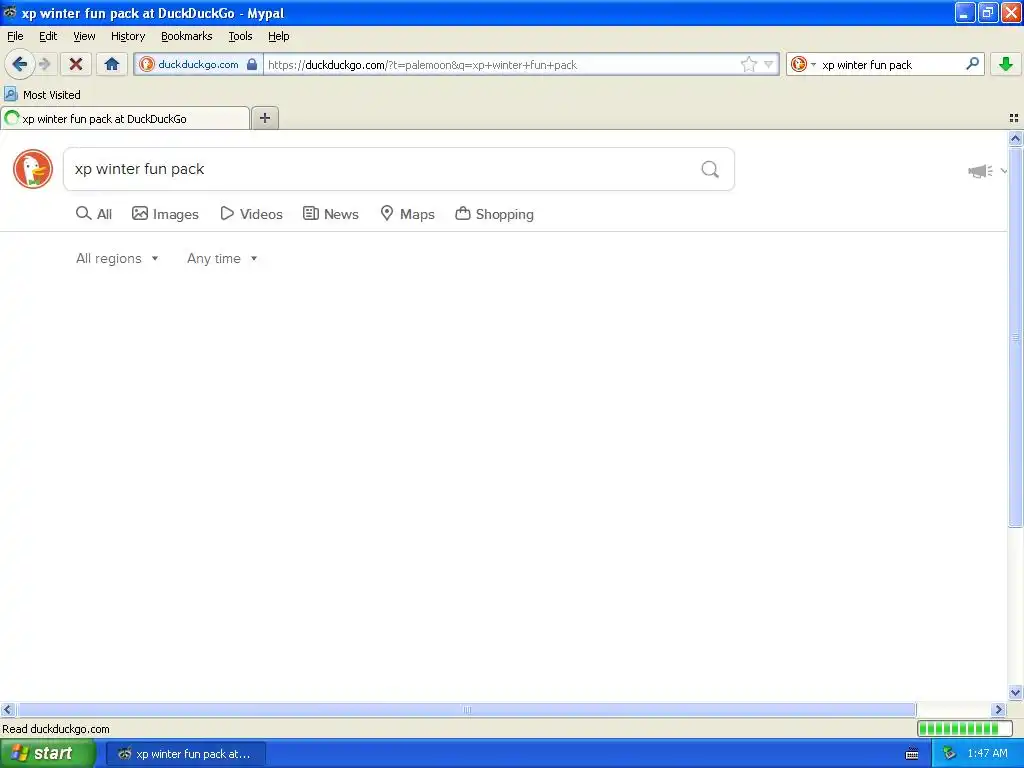Open the Help menu
Image resolution: width=1024 pixels, height=768 pixels.
278,36
